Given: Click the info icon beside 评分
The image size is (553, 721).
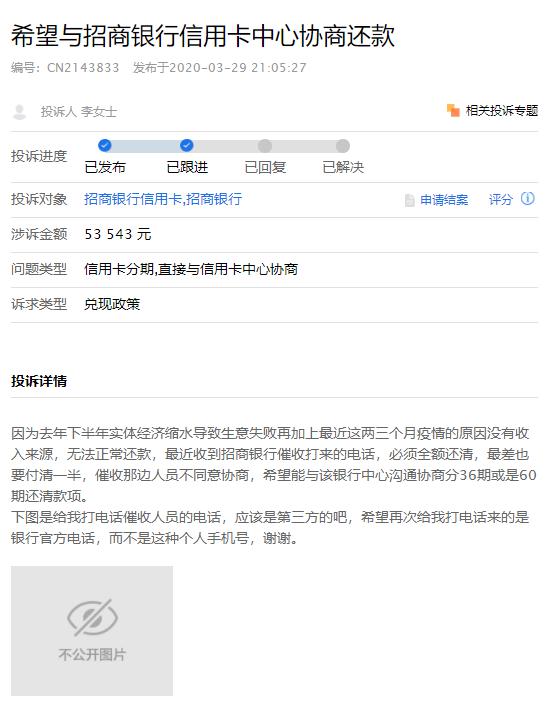Looking at the screenshot, I should (x=528, y=199).
